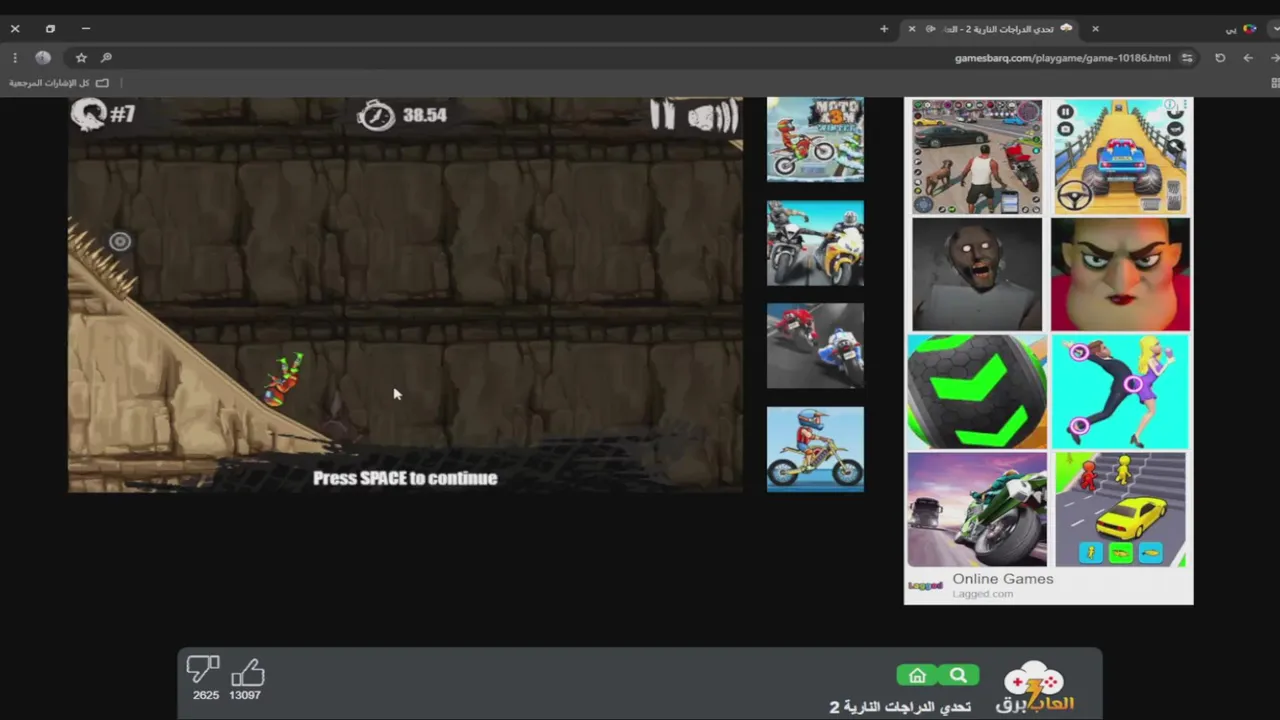Click the Online Games ad title
1280x720 pixels.
point(1003,579)
